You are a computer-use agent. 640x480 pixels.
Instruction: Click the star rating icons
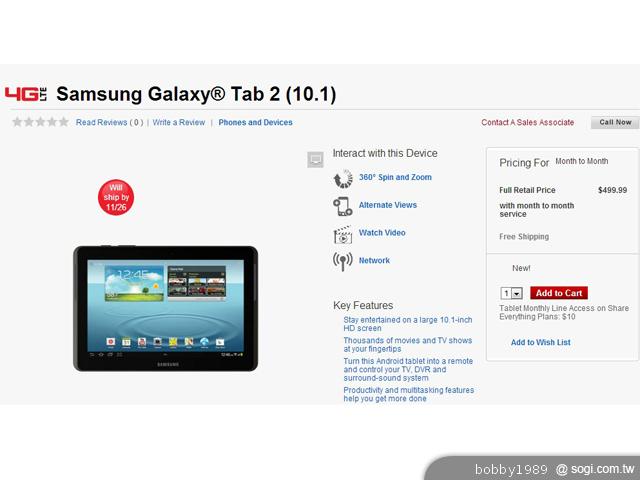coord(40,122)
